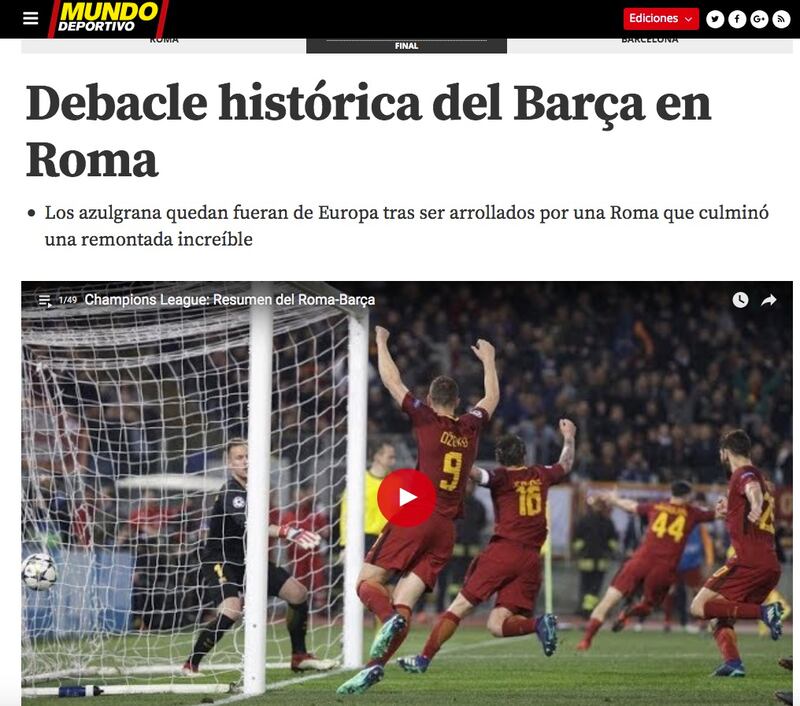
Task: Open the hamburger navigation menu
Action: coord(31,19)
